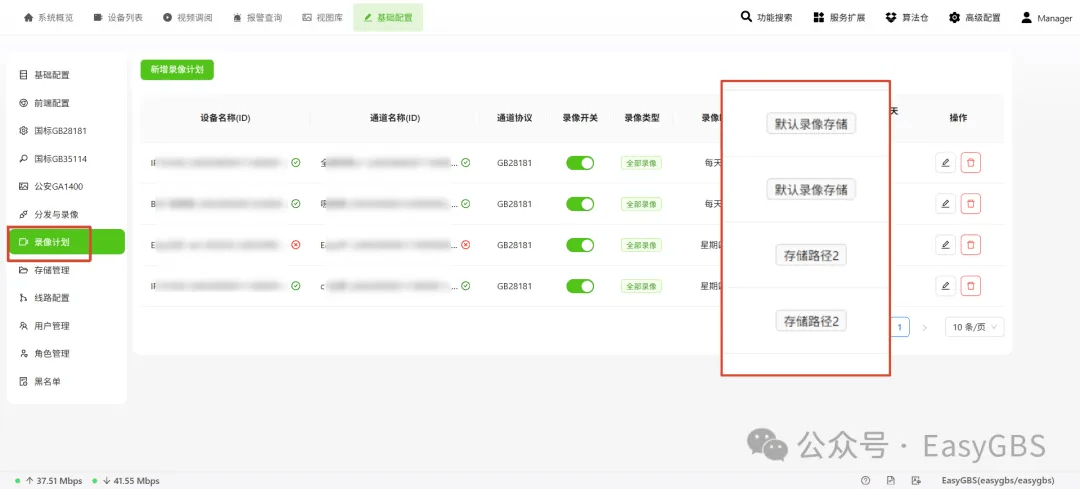Click the edit pencil icon in fourth row
Viewport: 1080px width, 489px height.
pyautogui.click(x=945, y=286)
